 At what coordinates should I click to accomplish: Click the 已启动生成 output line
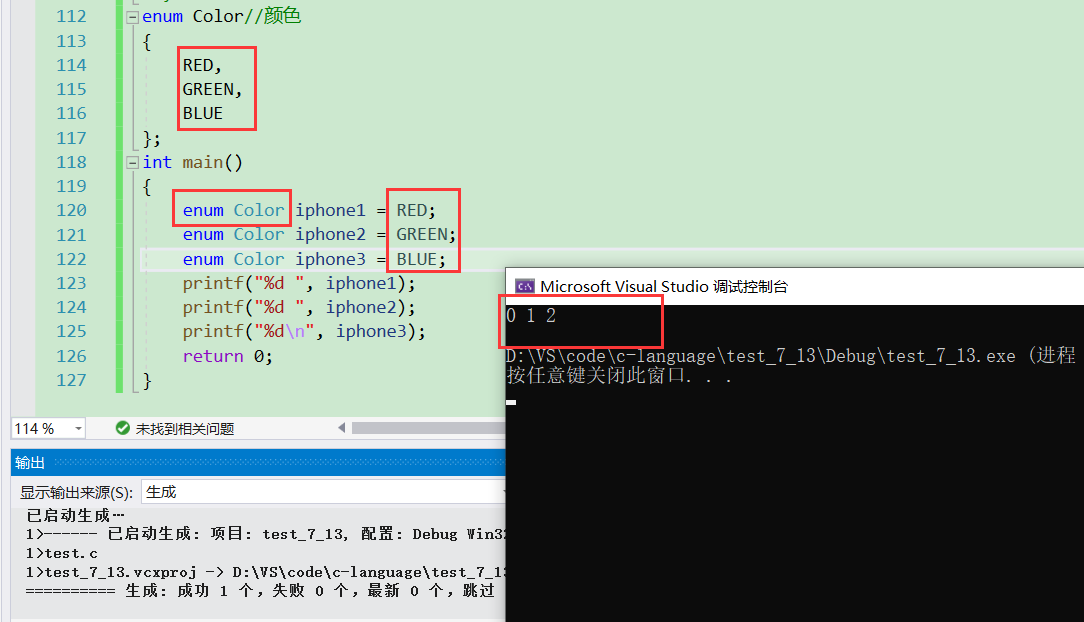point(75,516)
